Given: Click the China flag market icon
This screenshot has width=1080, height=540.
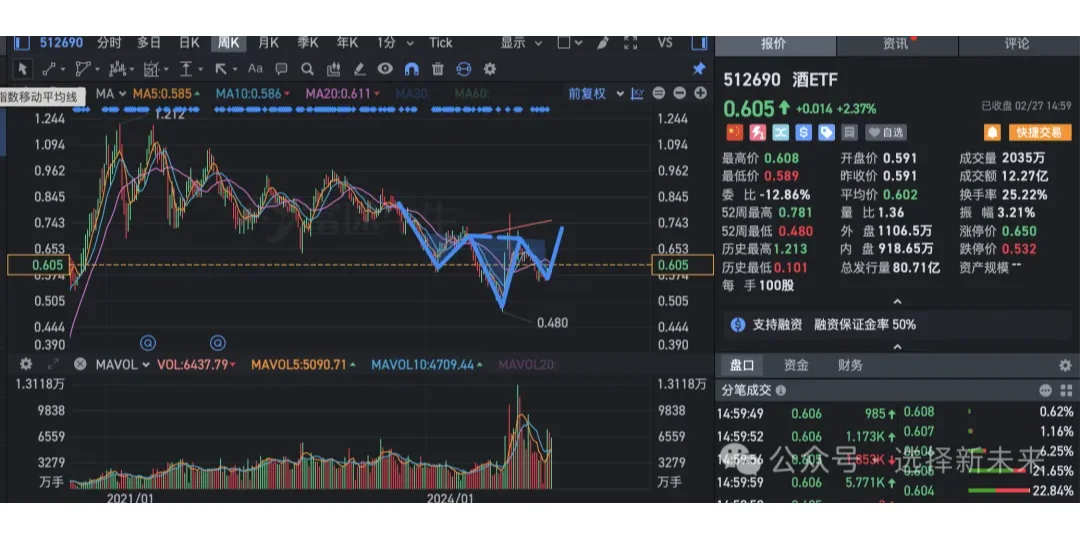Looking at the screenshot, I should pyautogui.click(x=734, y=132).
